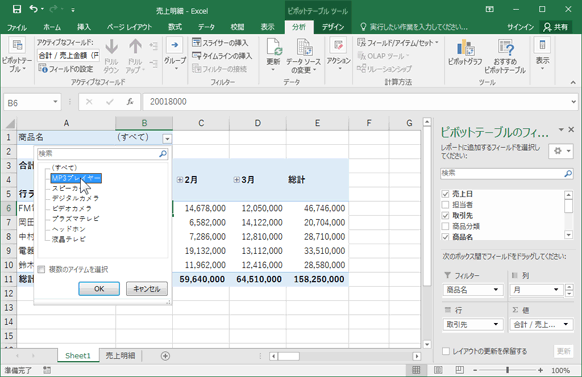The image size is (582, 377).
Task: Collapse the ribbon with the arrow
Action: tap(573, 82)
